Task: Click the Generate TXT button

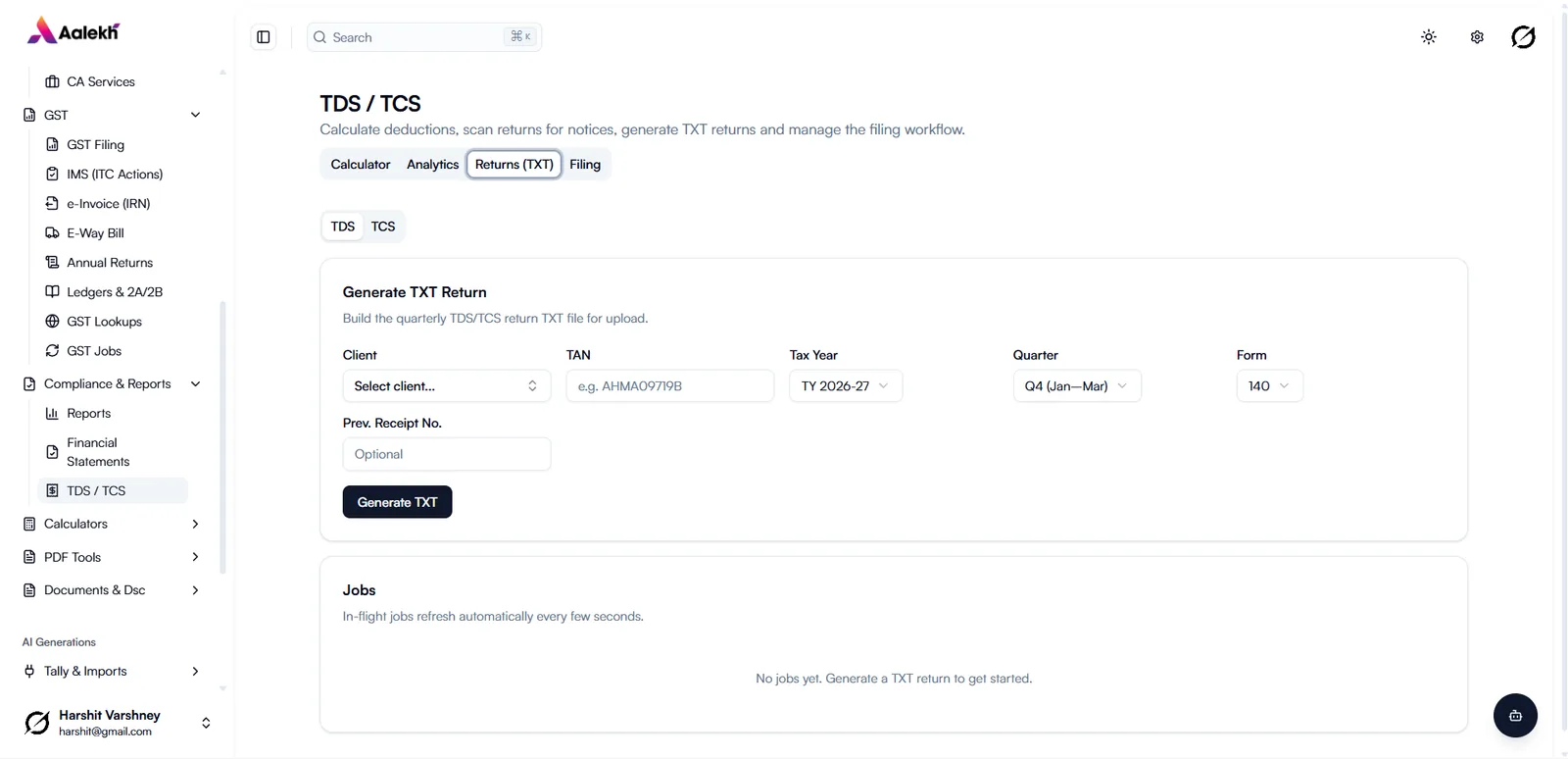Action: pyautogui.click(x=397, y=502)
